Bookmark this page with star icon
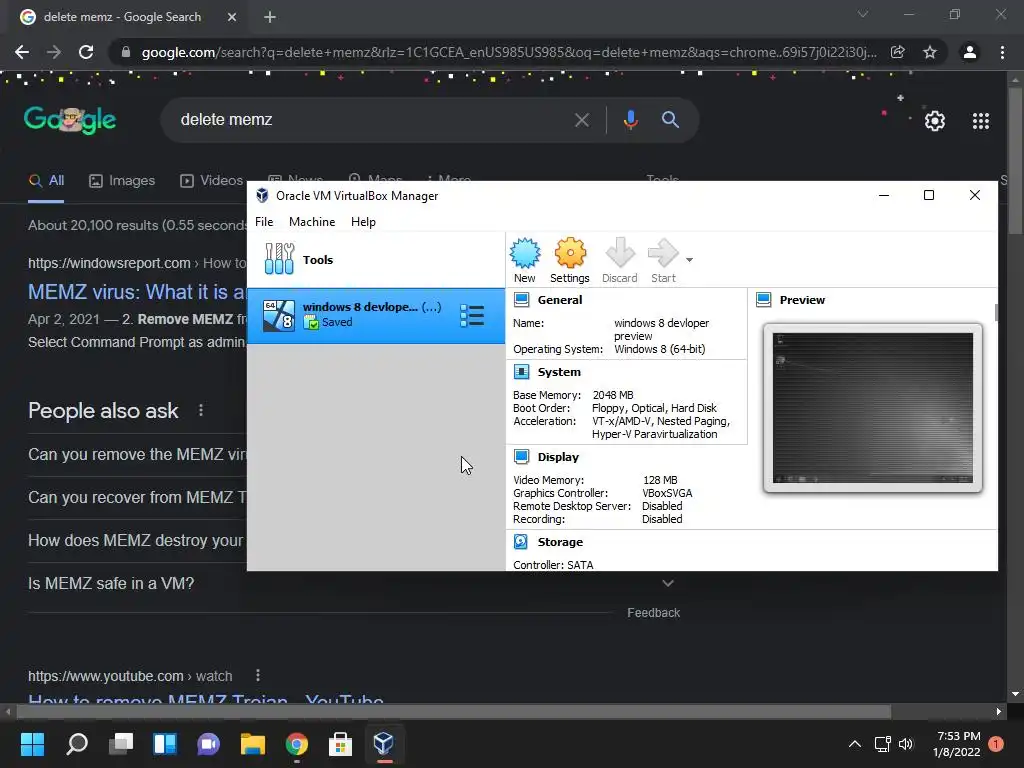Screen dimensions: 1024x768 930,52
